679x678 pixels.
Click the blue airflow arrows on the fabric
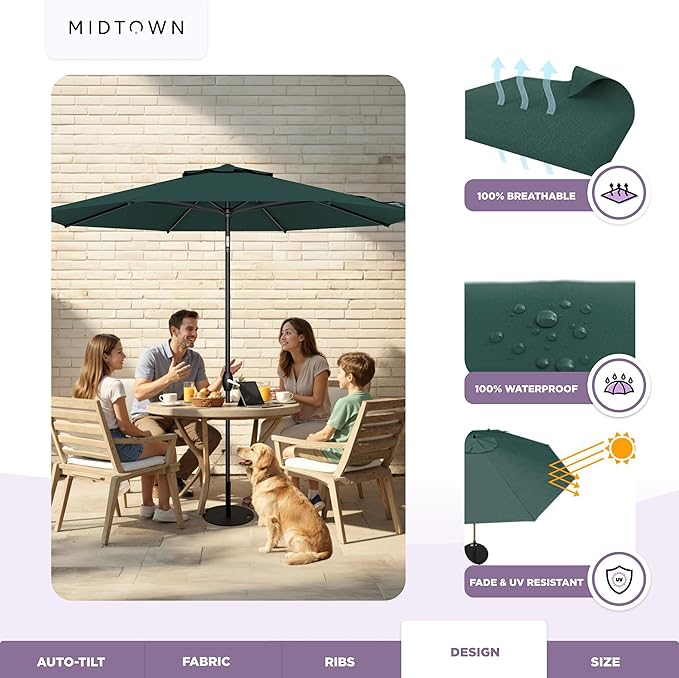[x=523, y=87]
